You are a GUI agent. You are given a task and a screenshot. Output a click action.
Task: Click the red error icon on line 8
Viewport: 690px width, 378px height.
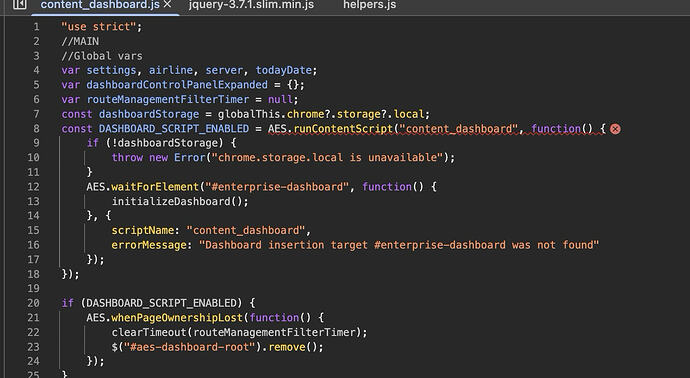coord(615,129)
